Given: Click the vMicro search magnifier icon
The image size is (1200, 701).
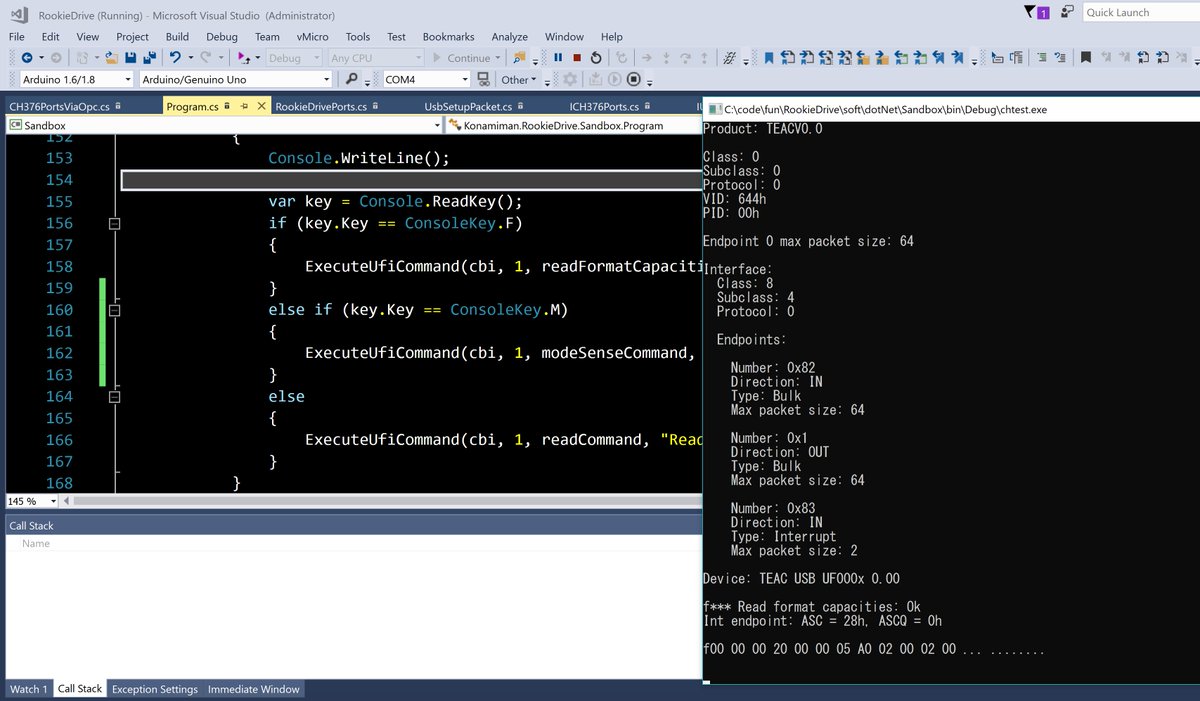Looking at the screenshot, I should pos(352,79).
